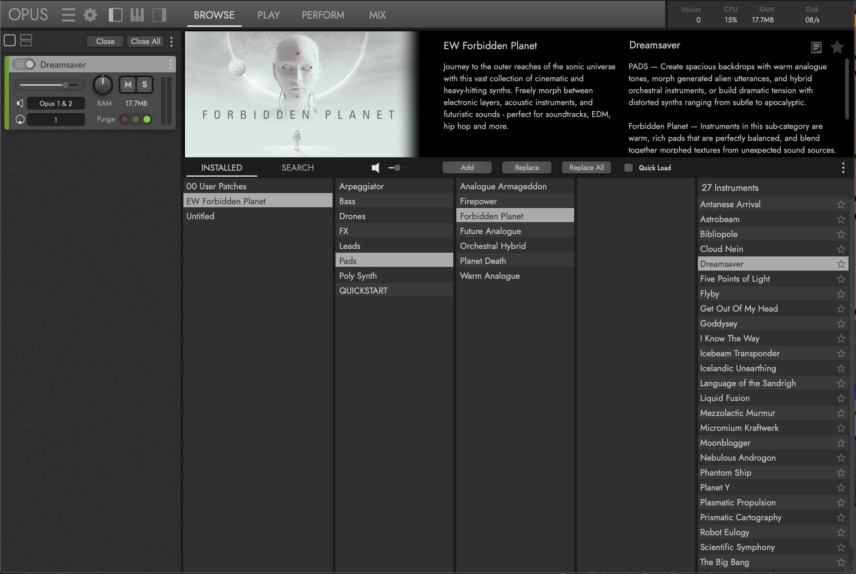Open Analogue Armageddon sub-category

pos(515,186)
